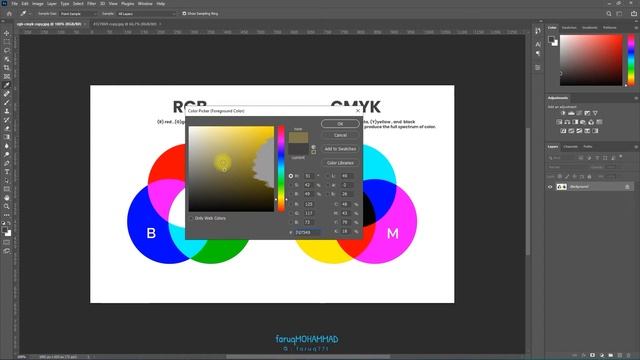Open Color Libraries button

pyautogui.click(x=340, y=163)
